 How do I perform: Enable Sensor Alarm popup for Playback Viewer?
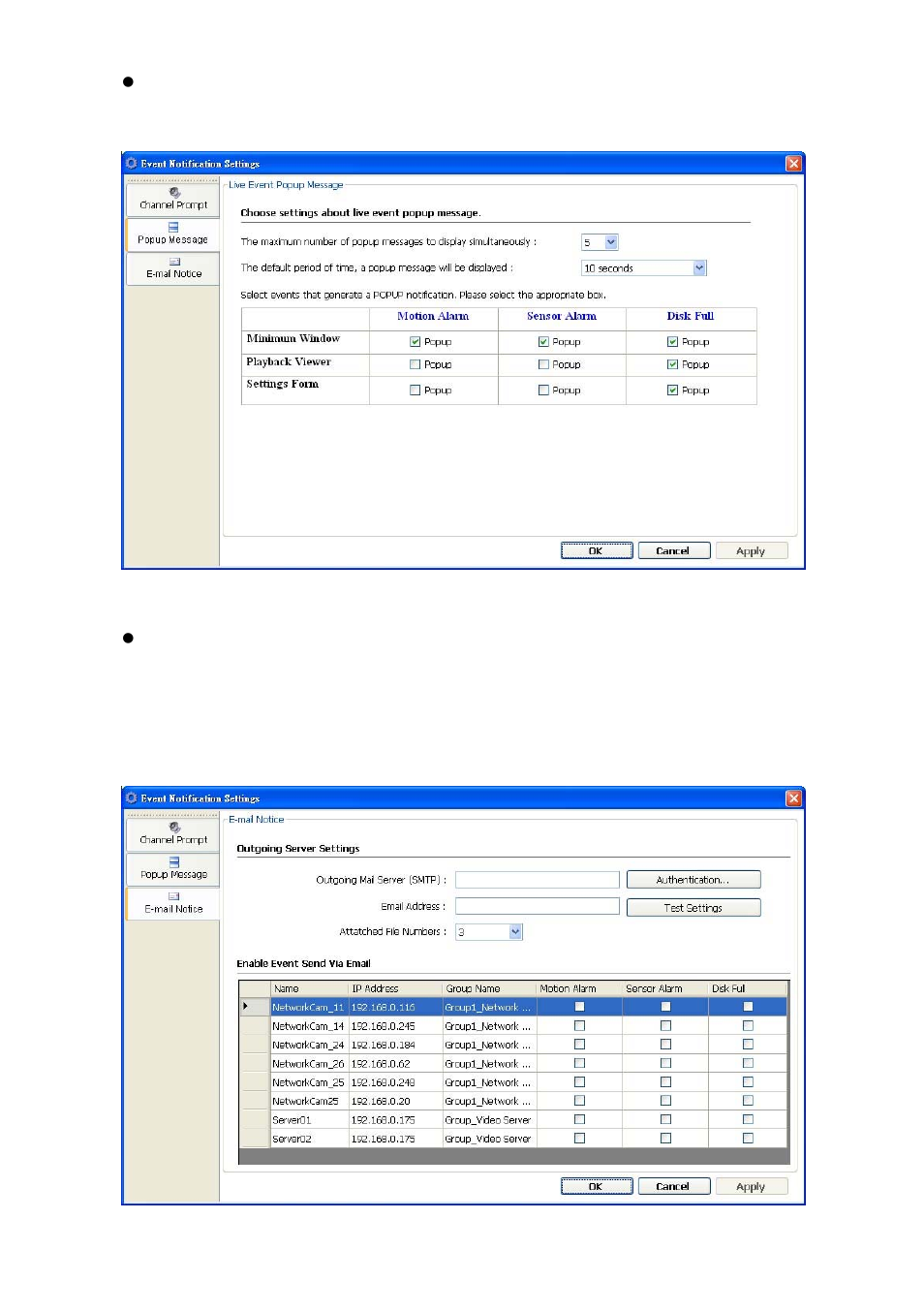click(x=543, y=364)
